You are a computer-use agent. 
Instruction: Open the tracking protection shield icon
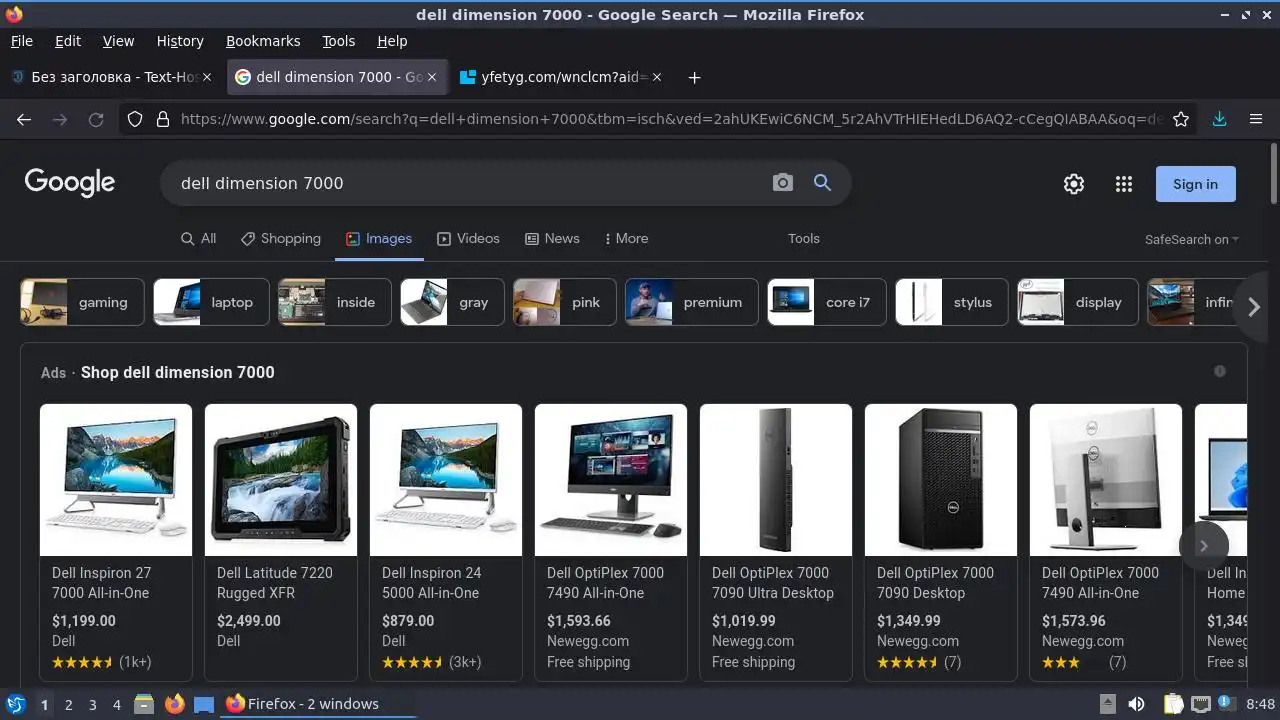tap(135, 119)
